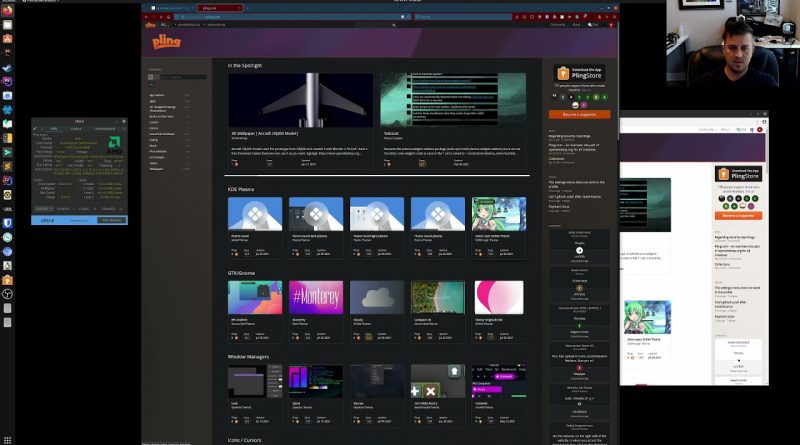Open the 3D Wallpaper Aircraft CRJ200 thumbnail
This screenshot has width=800, height=445.
pyautogui.click(x=301, y=100)
